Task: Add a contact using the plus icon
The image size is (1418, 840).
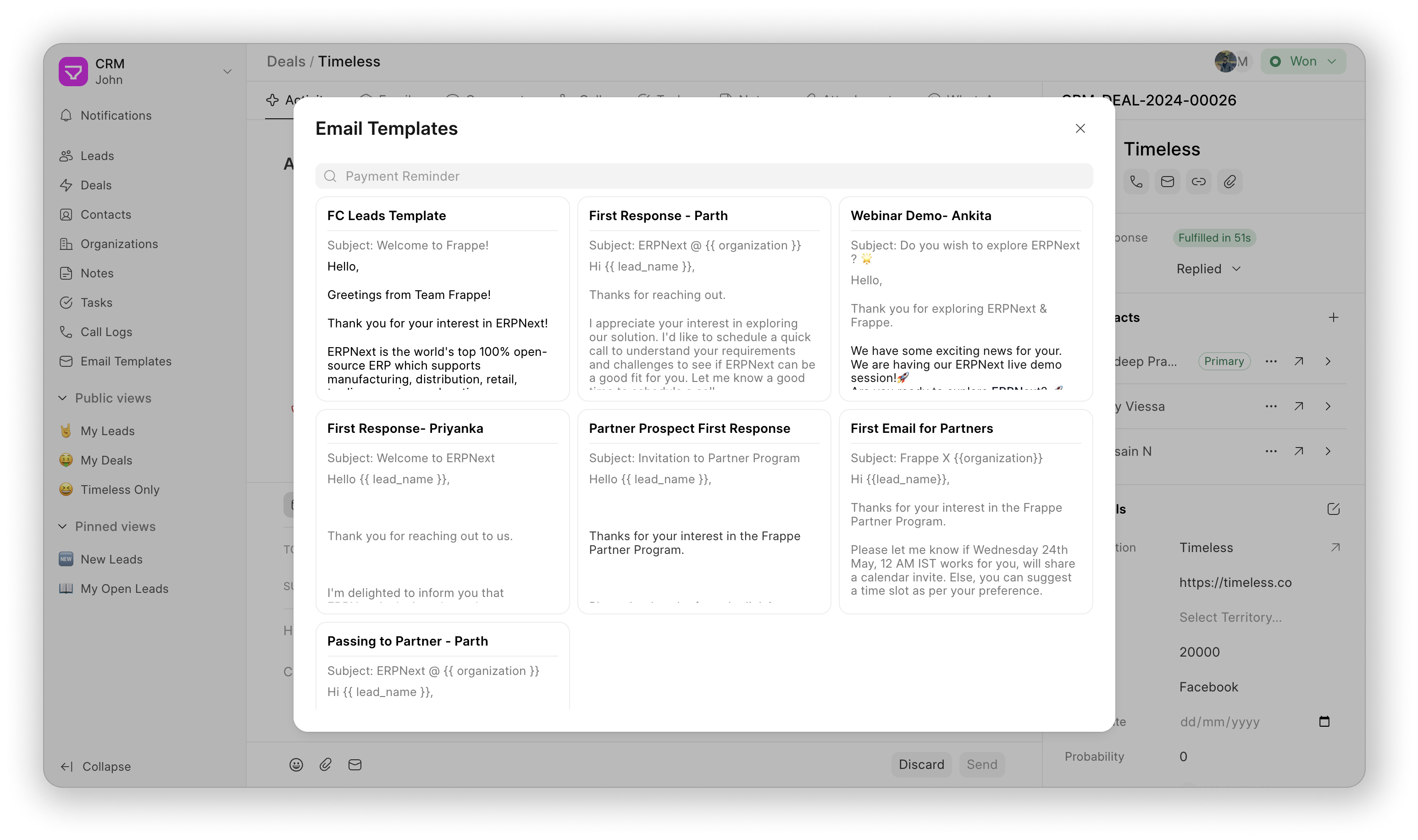Action: click(1334, 317)
